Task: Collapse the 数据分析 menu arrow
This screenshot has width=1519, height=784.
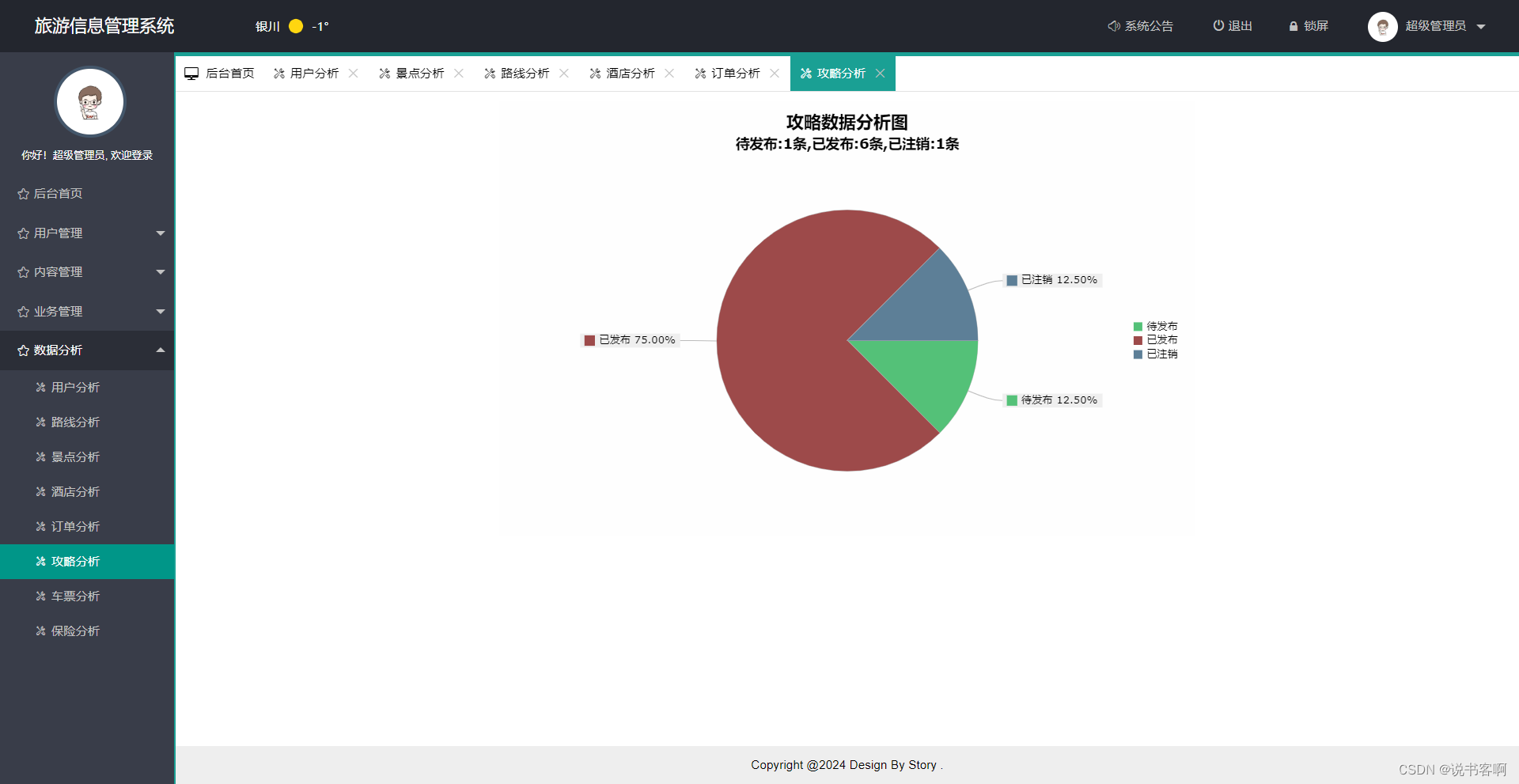Action: click(x=161, y=350)
